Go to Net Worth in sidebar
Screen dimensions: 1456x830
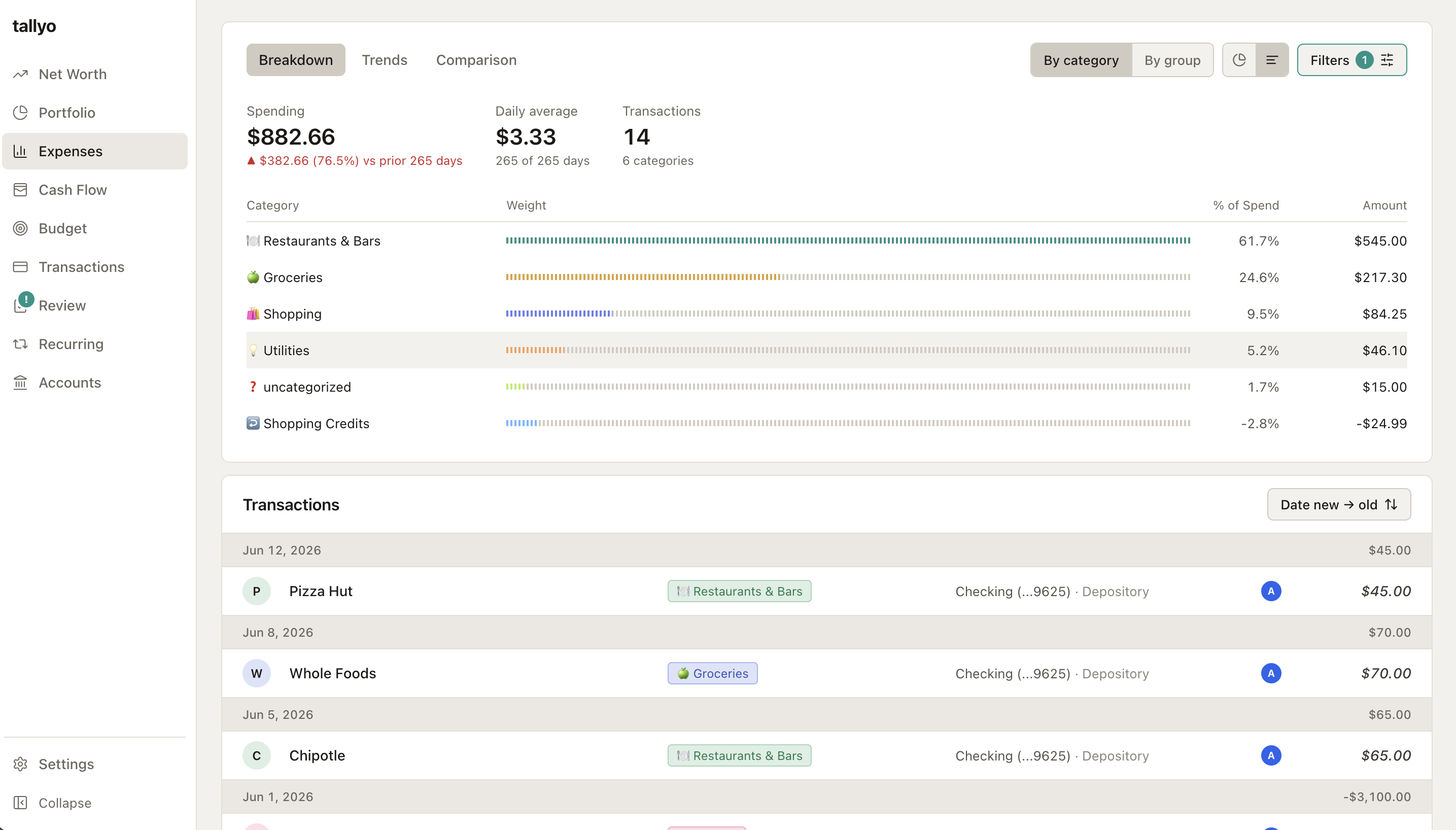(x=94, y=74)
